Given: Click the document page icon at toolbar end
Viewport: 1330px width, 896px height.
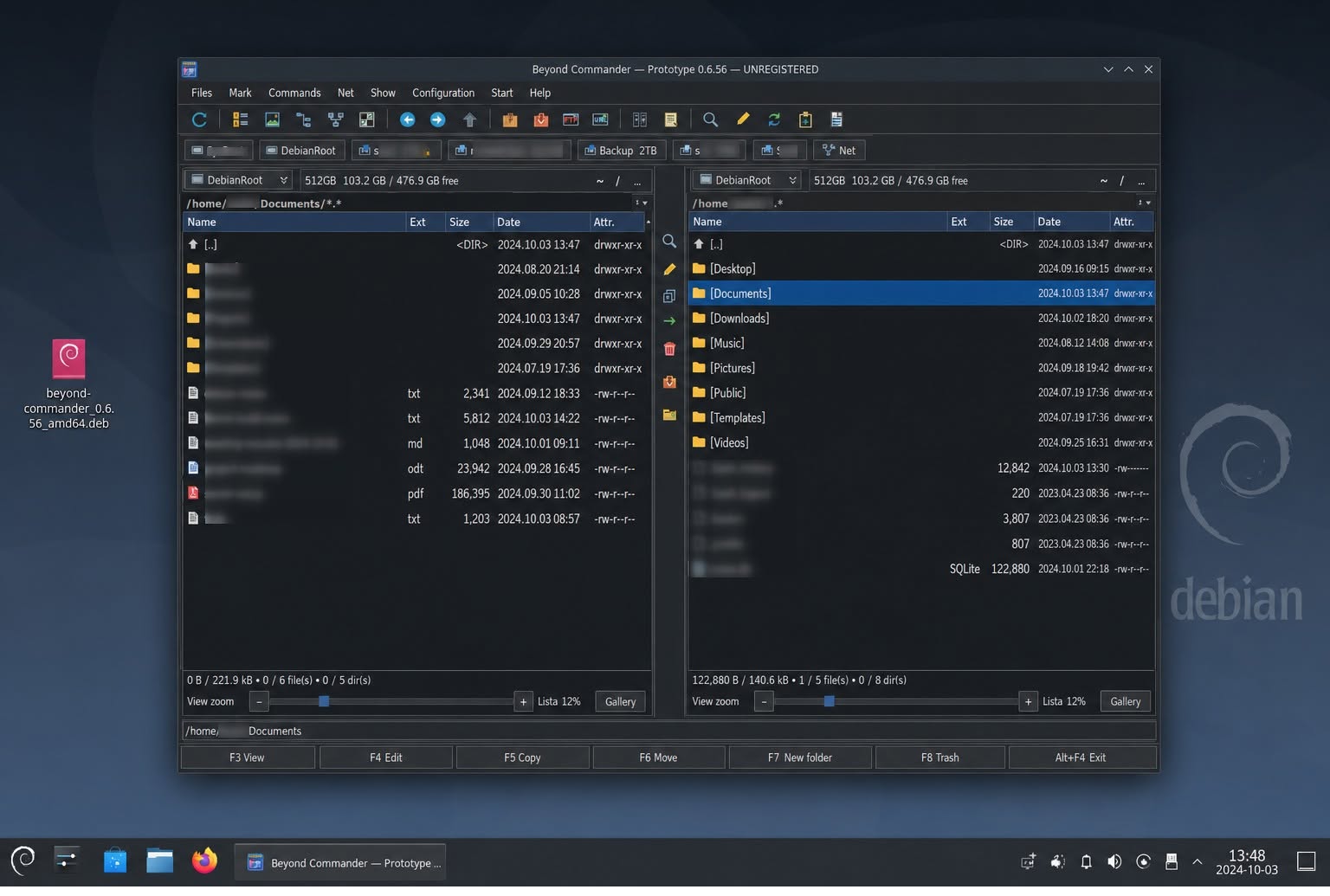Looking at the screenshot, I should pyautogui.click(x=836, y=119).
